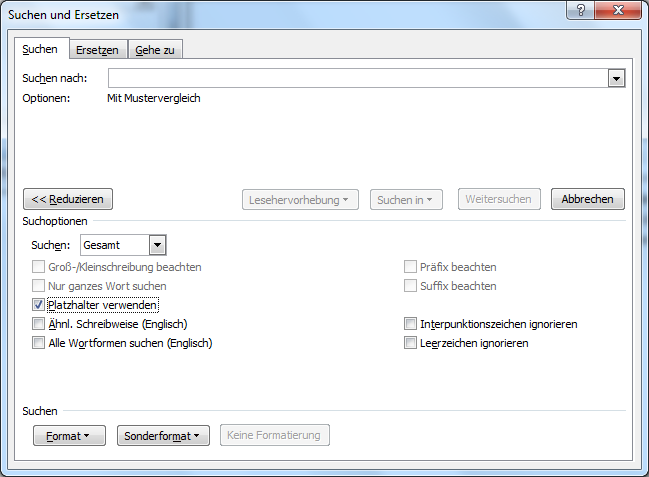Collapse options with the Reduzieren button
649x477 pixels.
click(68, 199)
